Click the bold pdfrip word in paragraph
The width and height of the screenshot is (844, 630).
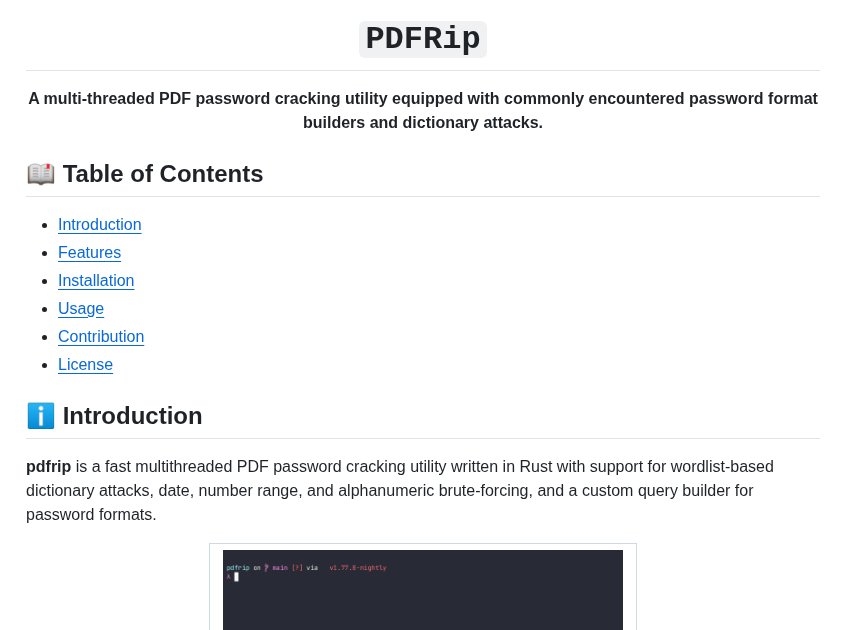48,466
